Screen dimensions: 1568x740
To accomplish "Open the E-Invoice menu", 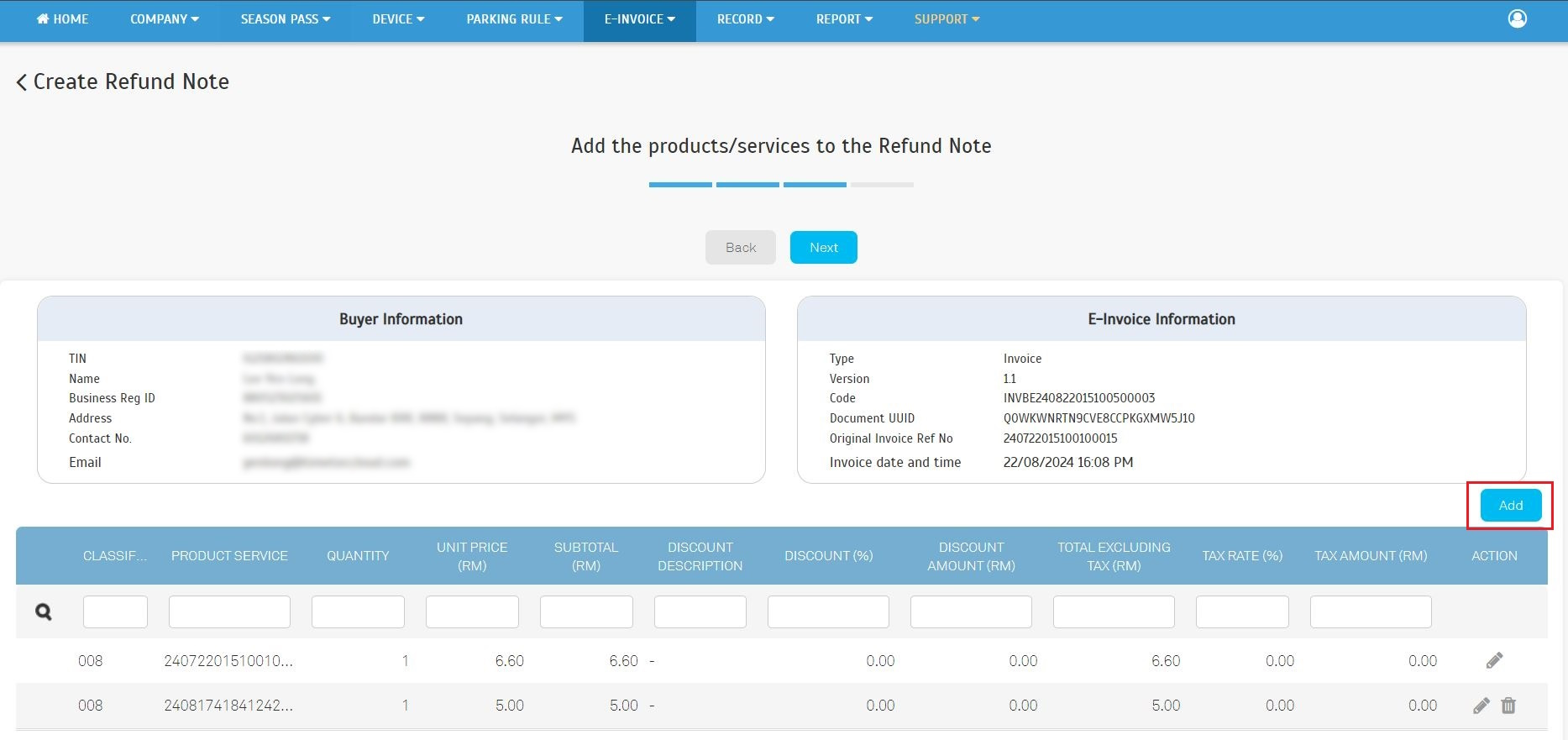I will (639, 18).
